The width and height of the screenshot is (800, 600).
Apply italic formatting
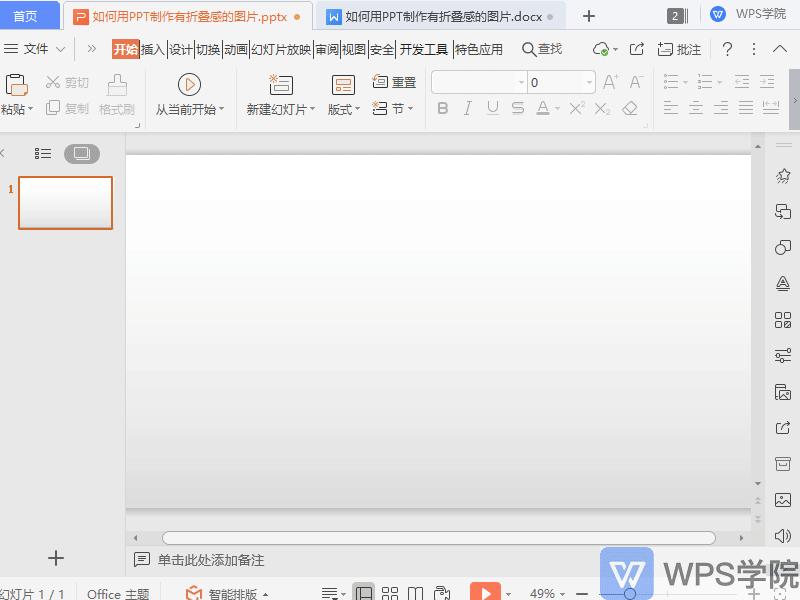467,108
